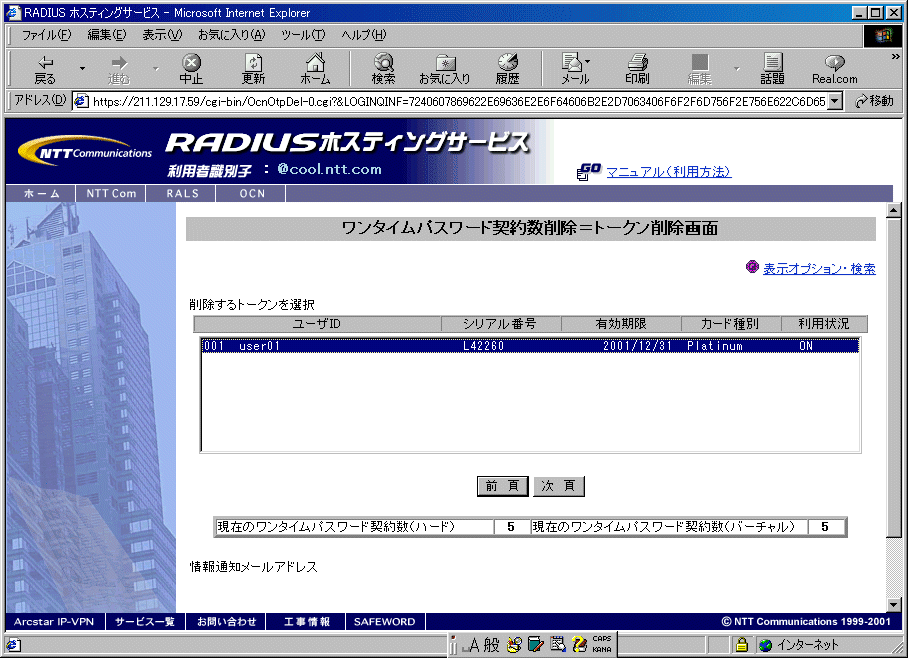Click the Previous Page (前頁) button

[502, 486]
